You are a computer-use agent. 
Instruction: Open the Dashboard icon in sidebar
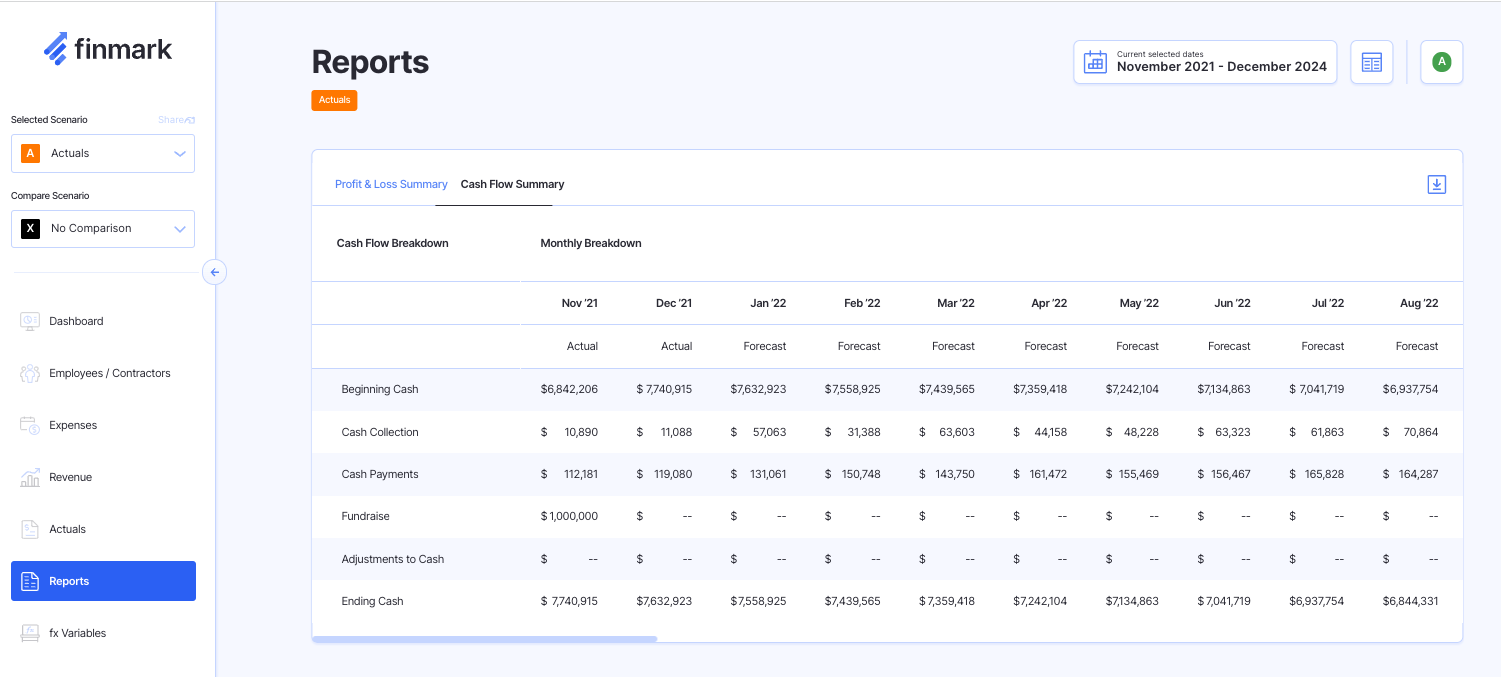tap(30, 321)
